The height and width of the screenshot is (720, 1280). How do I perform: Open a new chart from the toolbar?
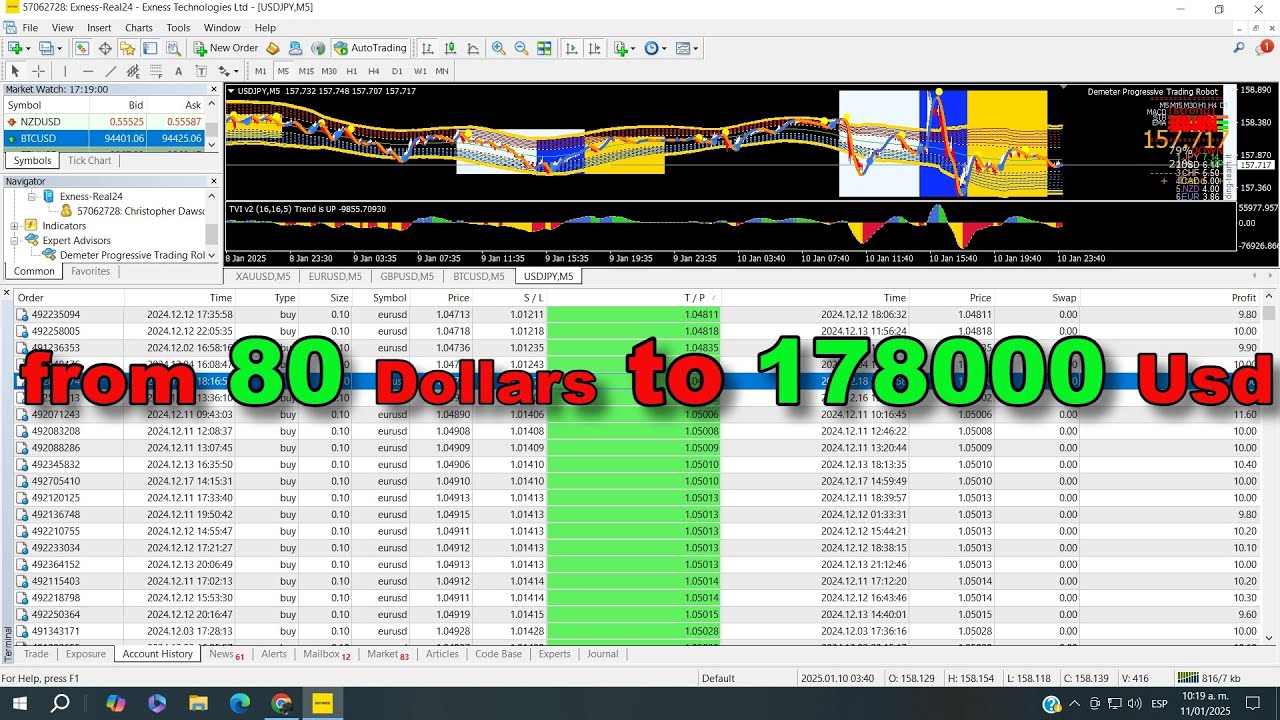15,48
